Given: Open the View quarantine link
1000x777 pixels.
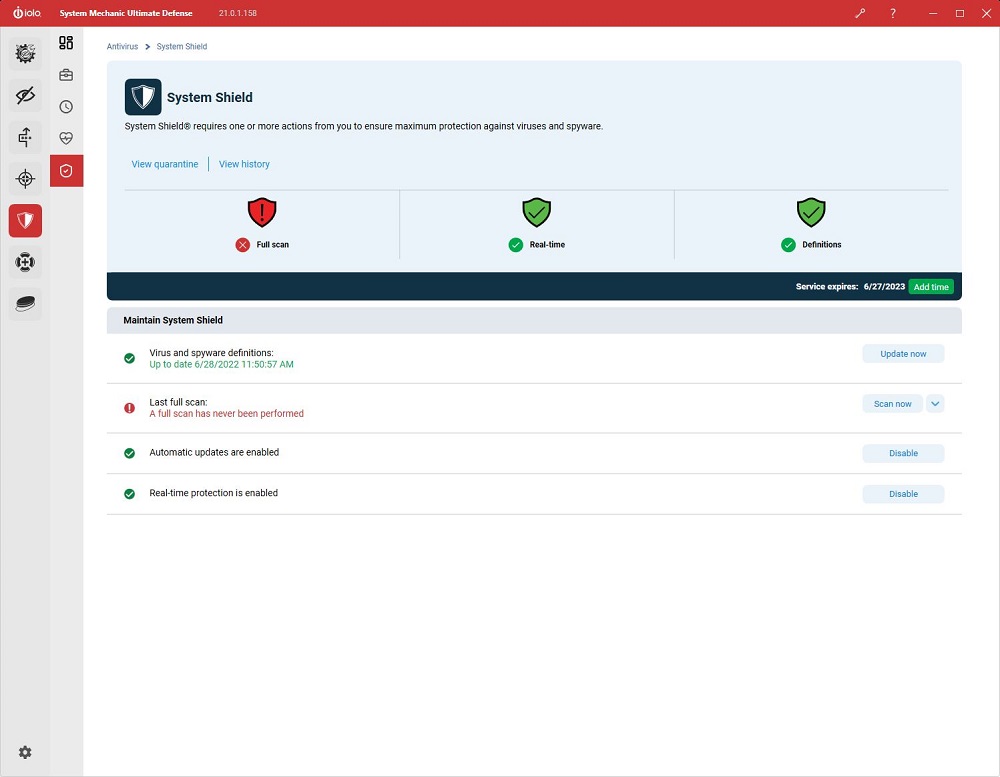Looking at the screenshot, I should (x=165, y=164).
